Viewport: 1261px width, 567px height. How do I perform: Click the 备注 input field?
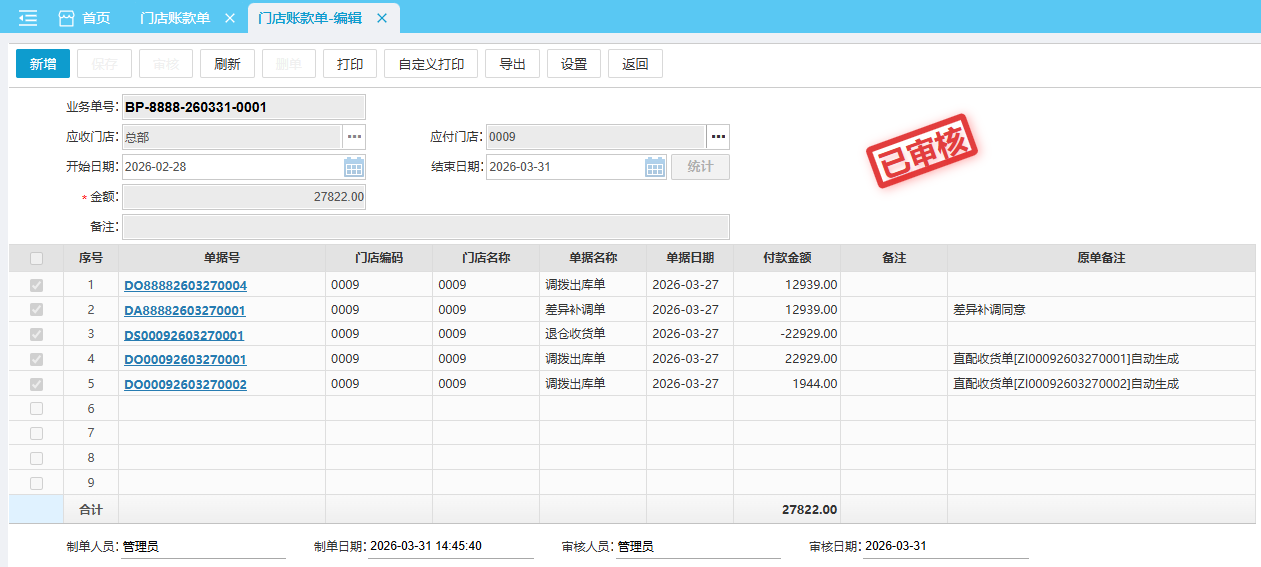click(x=425, y=227)
